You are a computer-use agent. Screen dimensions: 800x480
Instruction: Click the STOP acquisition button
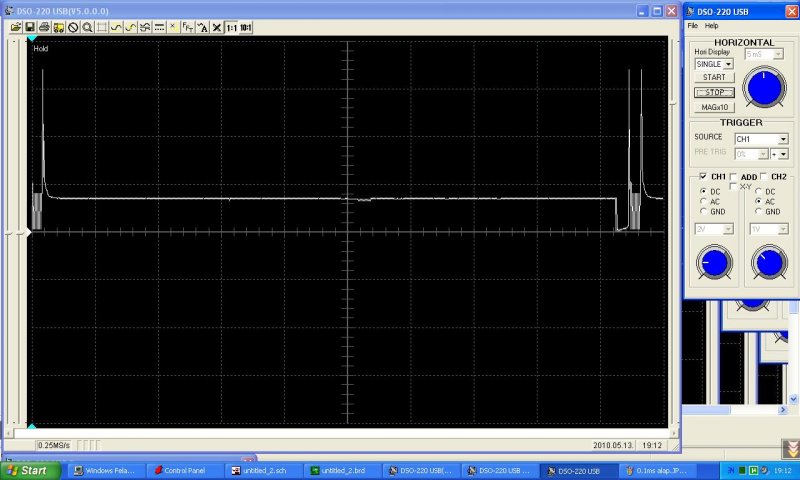[714, 92]
